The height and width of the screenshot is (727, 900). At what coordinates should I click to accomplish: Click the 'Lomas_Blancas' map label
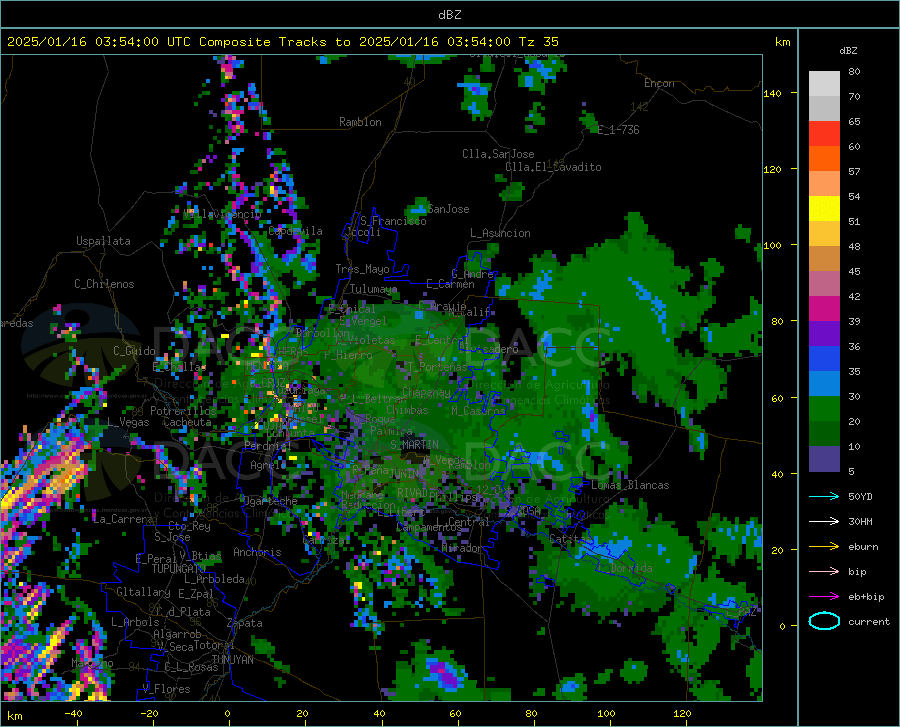(630, 485)
